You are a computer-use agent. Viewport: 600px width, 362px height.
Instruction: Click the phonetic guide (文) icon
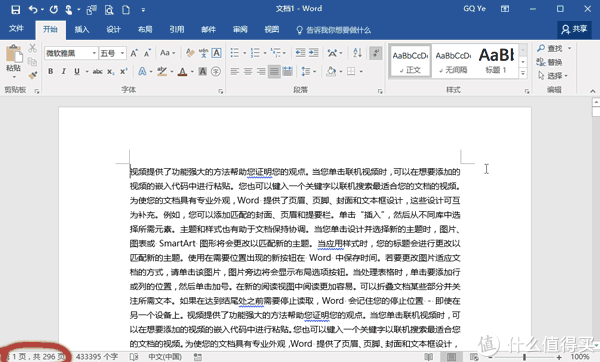tap(203, 53)
